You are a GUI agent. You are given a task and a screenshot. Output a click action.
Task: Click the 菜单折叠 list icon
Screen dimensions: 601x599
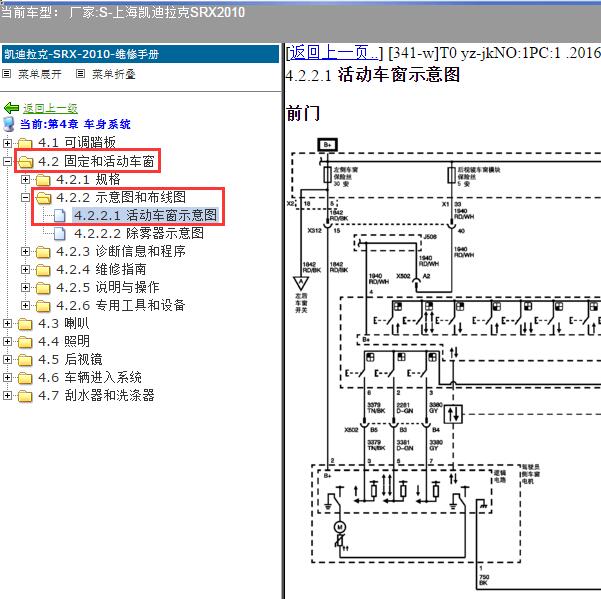click(x=80, y=73)
